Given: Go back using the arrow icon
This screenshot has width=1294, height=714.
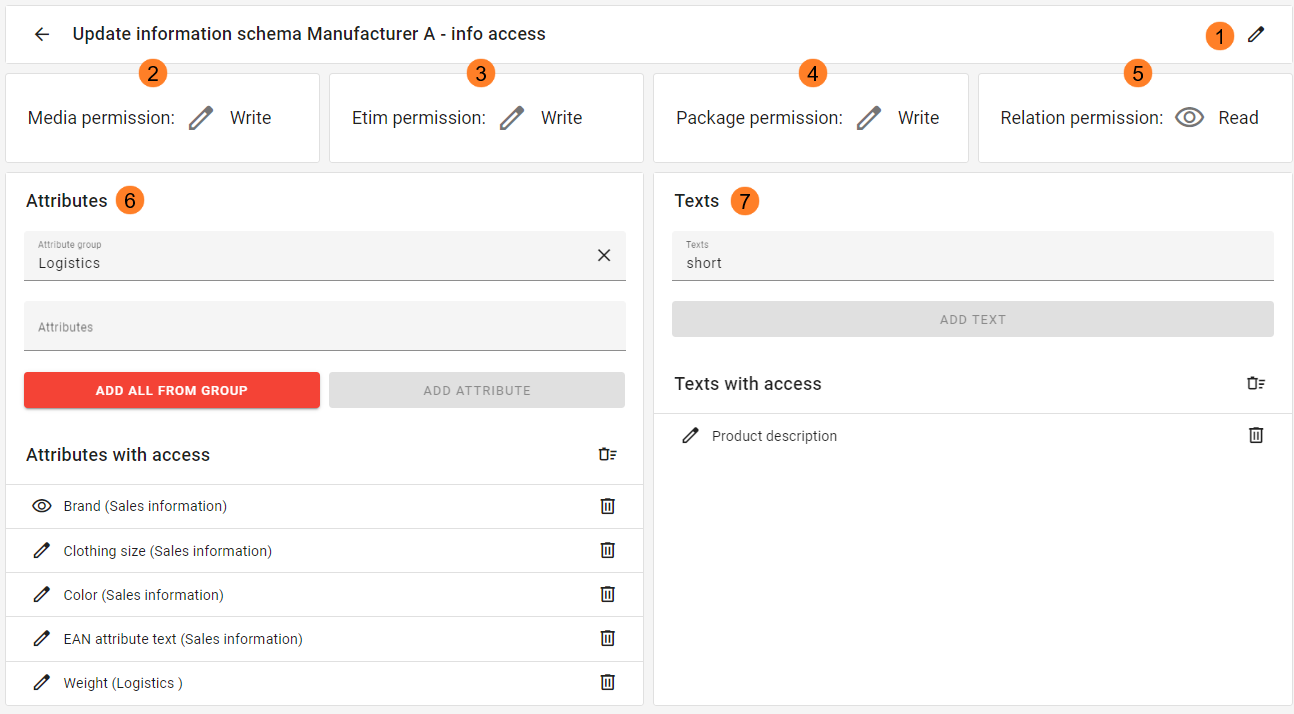Looking at the screenshot, I should pyautogui.click(x=42, y=34).
